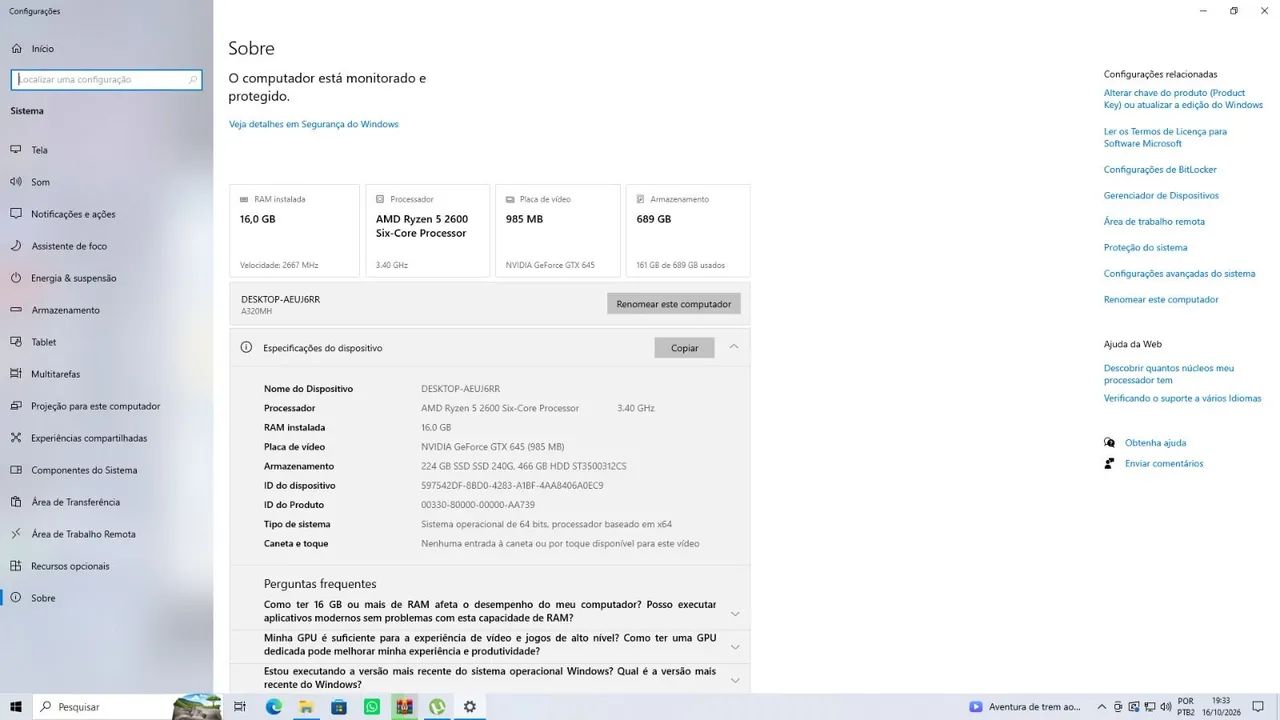Click the Localizar uma configuração search field
This screenshot has width=1280, height=720.
click(106, 79)
